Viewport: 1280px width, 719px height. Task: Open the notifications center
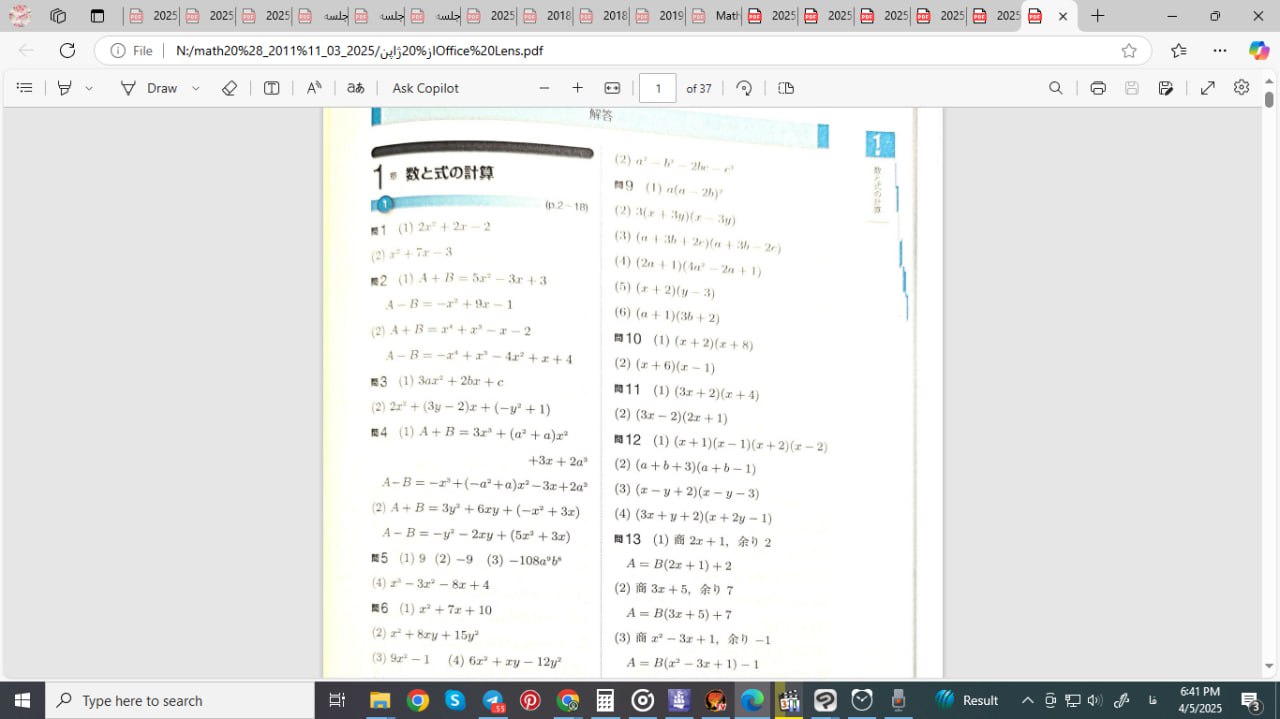point(1251,700)
